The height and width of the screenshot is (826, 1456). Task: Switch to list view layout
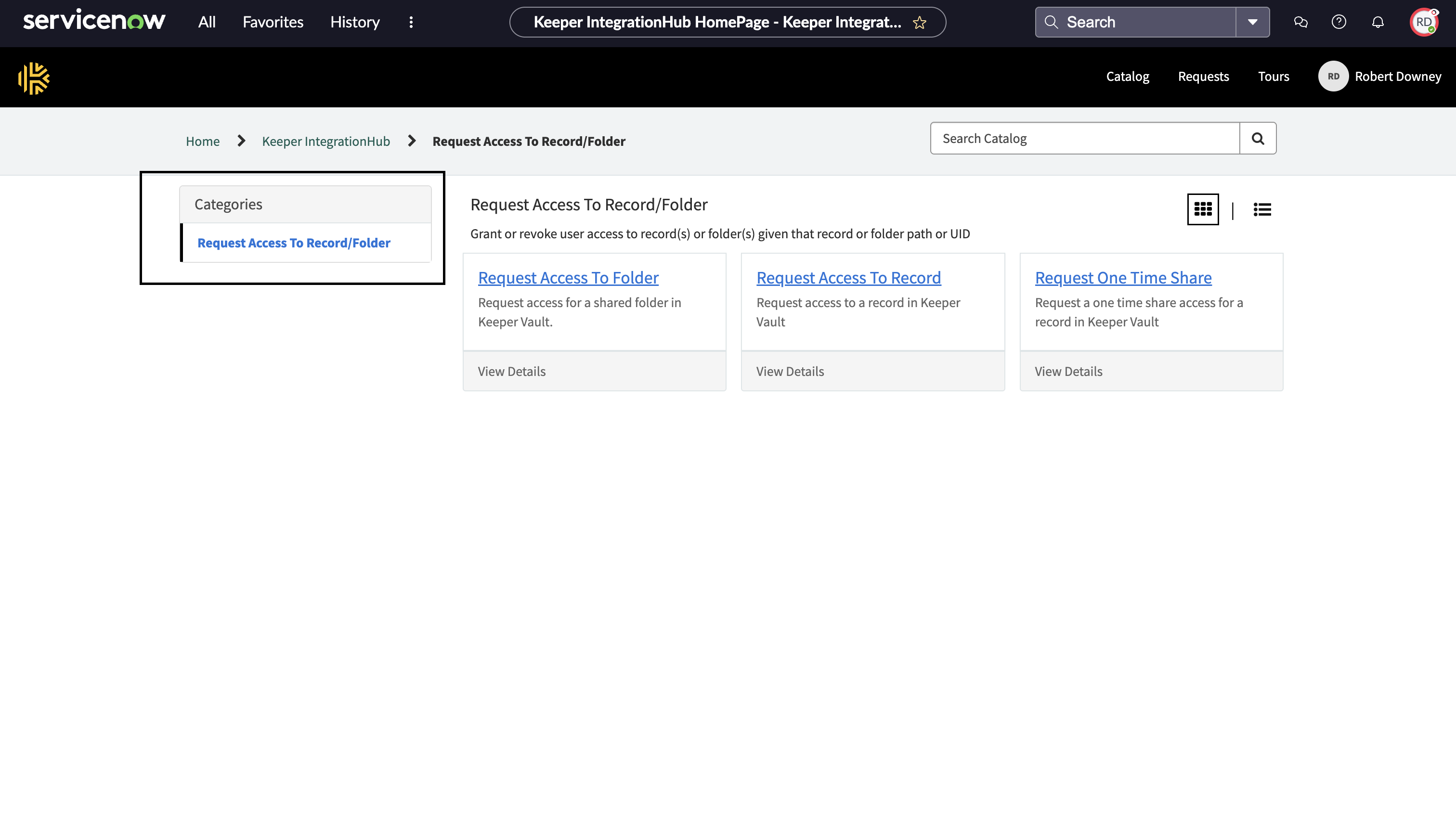1262,209
